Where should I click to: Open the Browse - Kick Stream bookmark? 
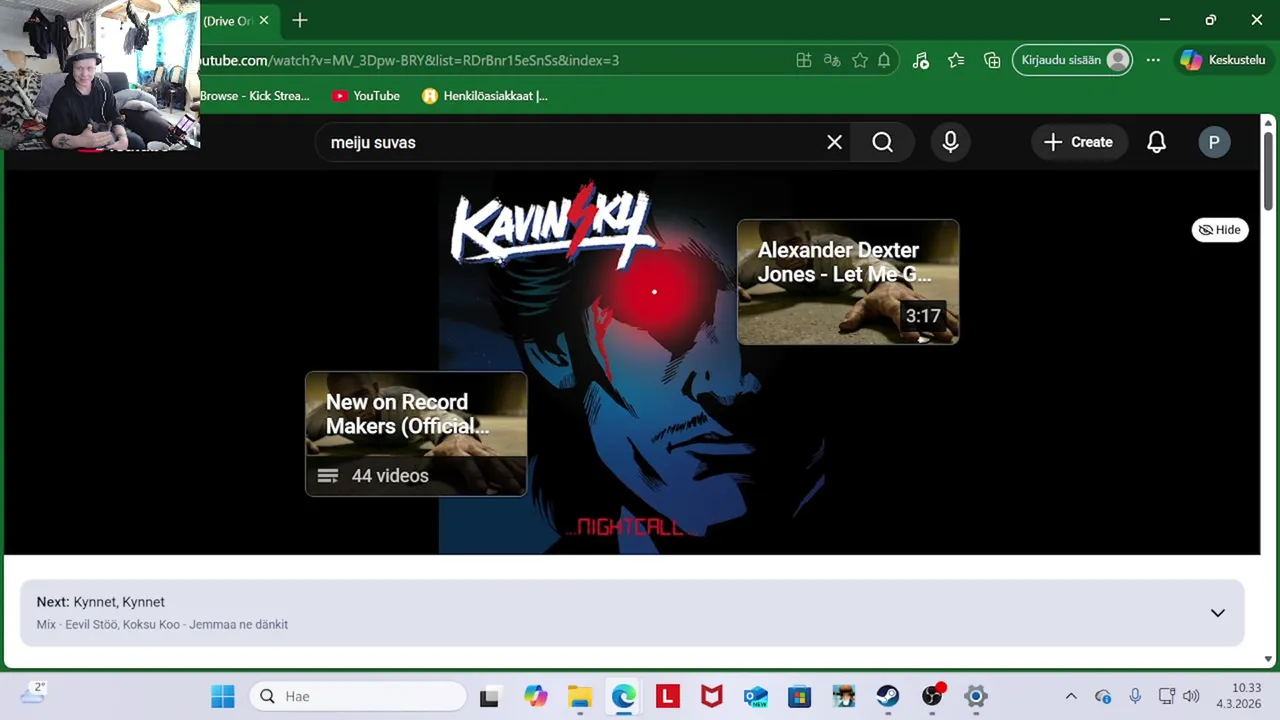255,96
